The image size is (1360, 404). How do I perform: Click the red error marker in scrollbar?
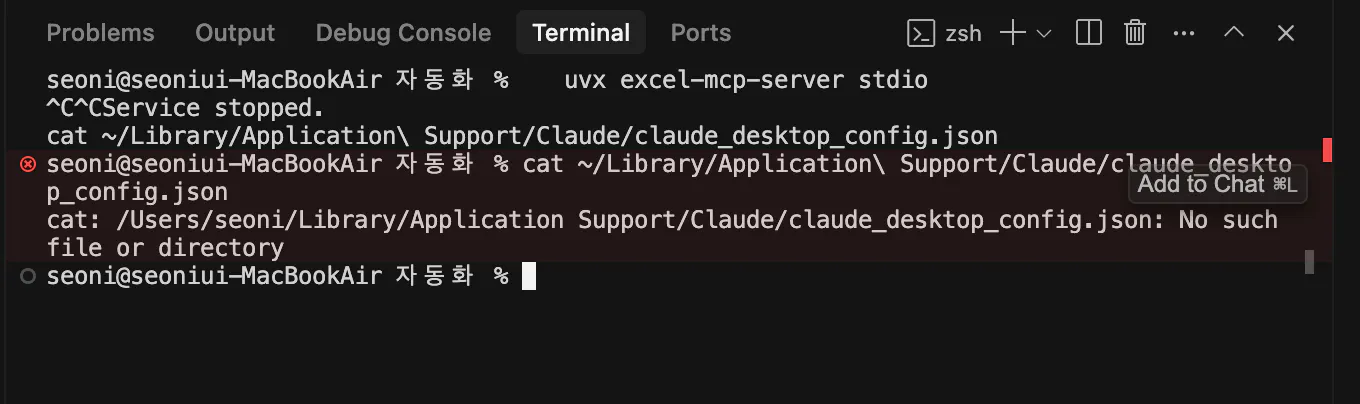tap(1327, 150)
